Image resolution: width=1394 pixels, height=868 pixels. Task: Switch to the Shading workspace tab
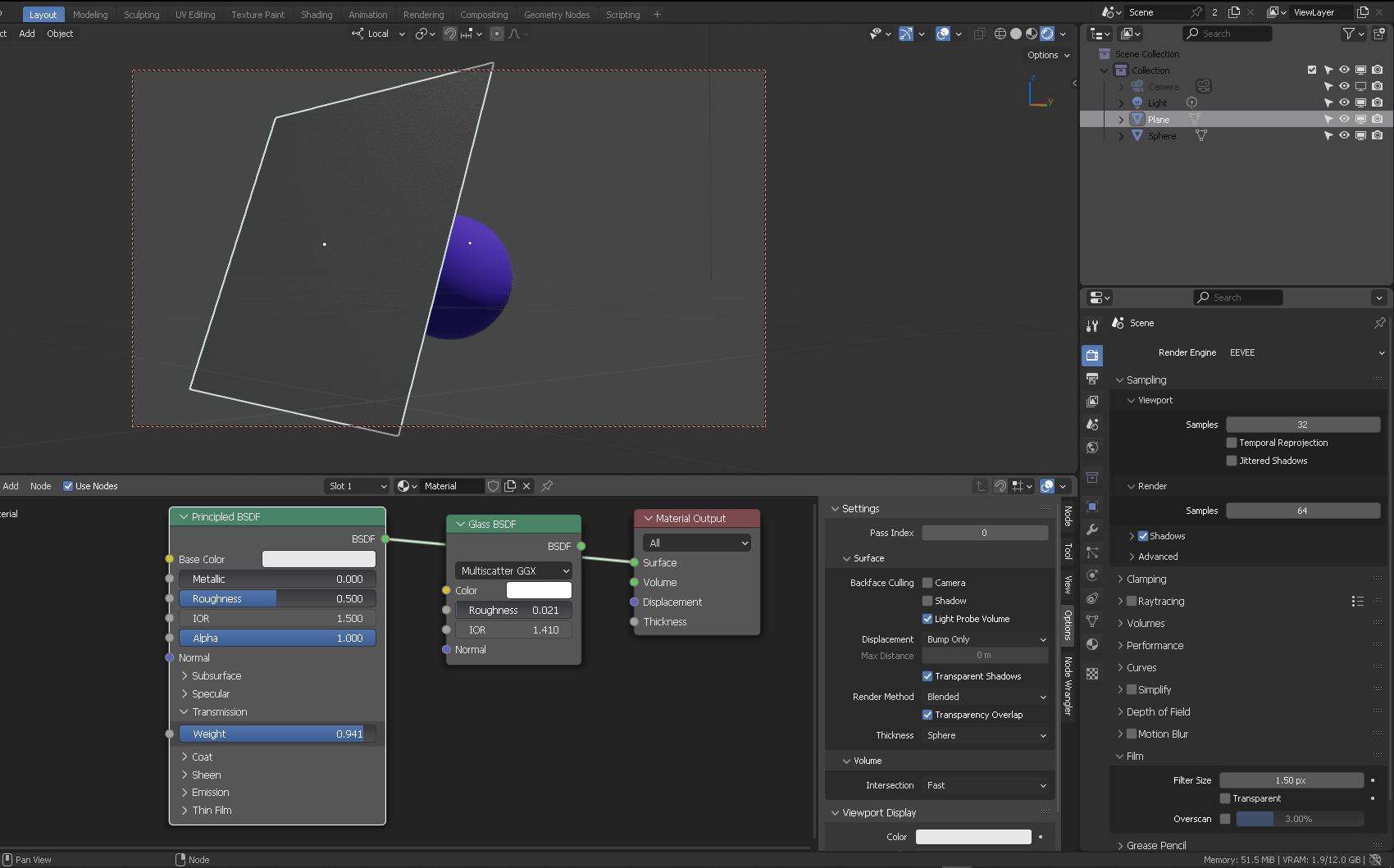coord(317,14)
